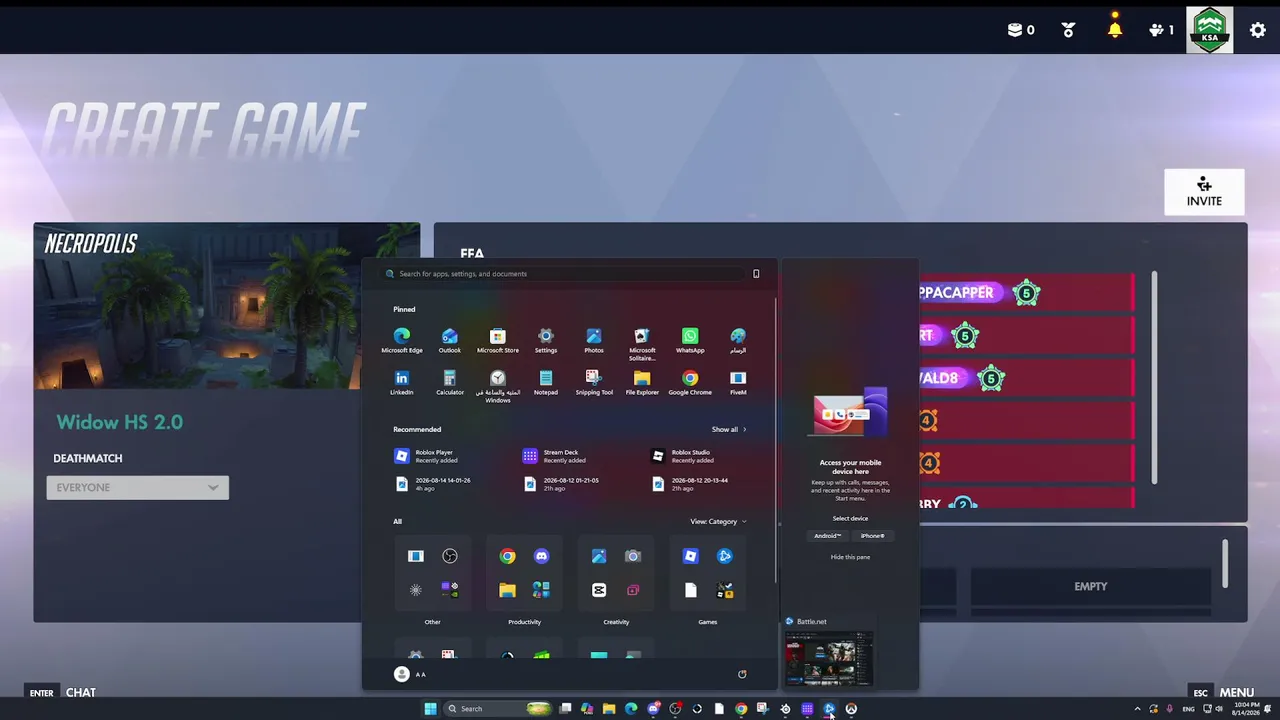Open the KSA profile avatar
Image resolution: width=1280 pixels, height=720 pixels.
1210,30
